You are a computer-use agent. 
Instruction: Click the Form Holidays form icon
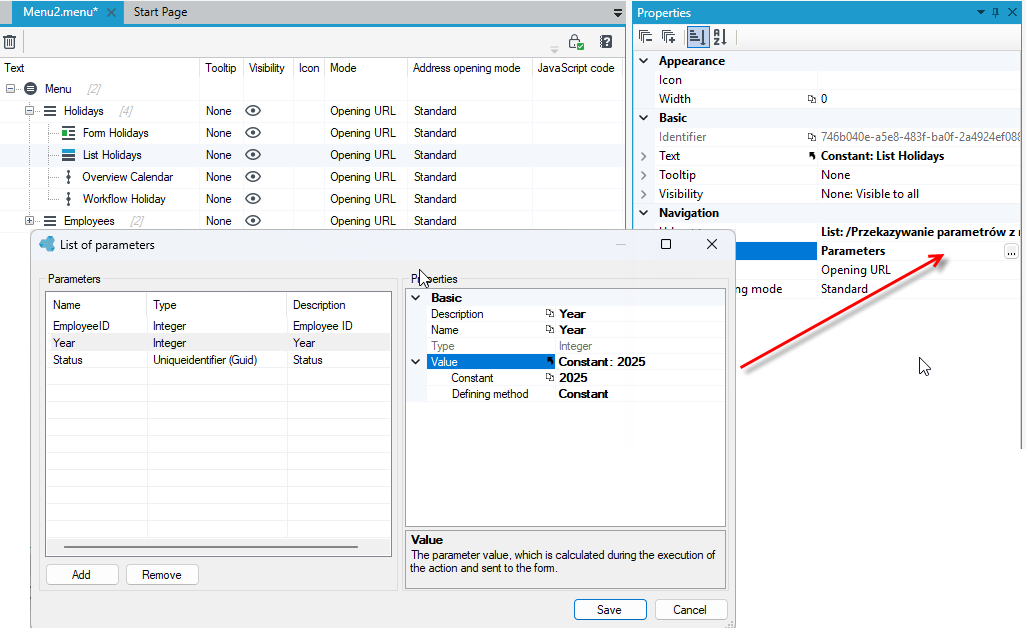[69, 133]
